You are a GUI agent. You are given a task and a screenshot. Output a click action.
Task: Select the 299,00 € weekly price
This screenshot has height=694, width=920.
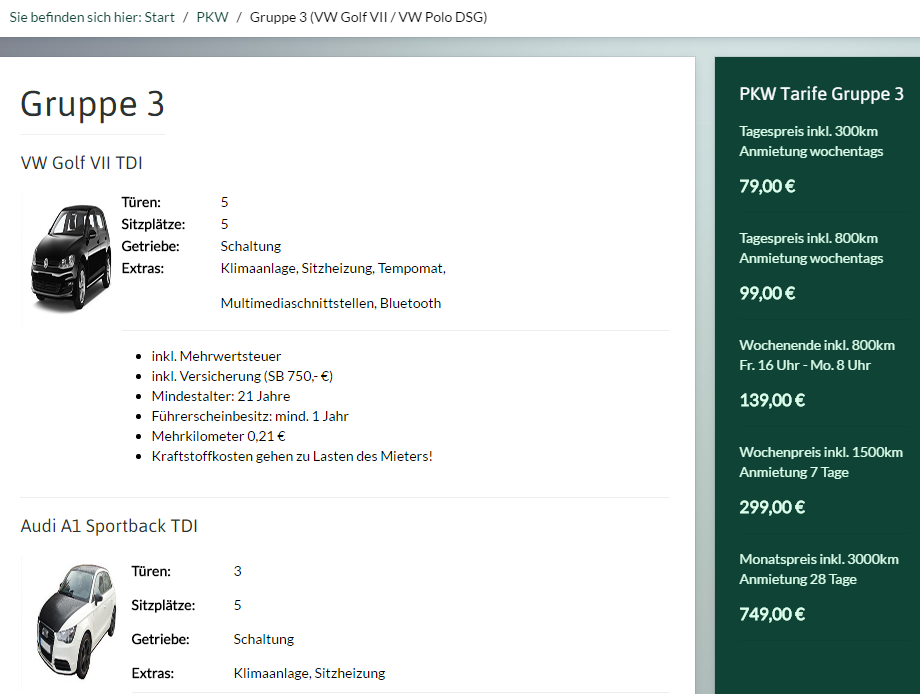tap(772, 507)
